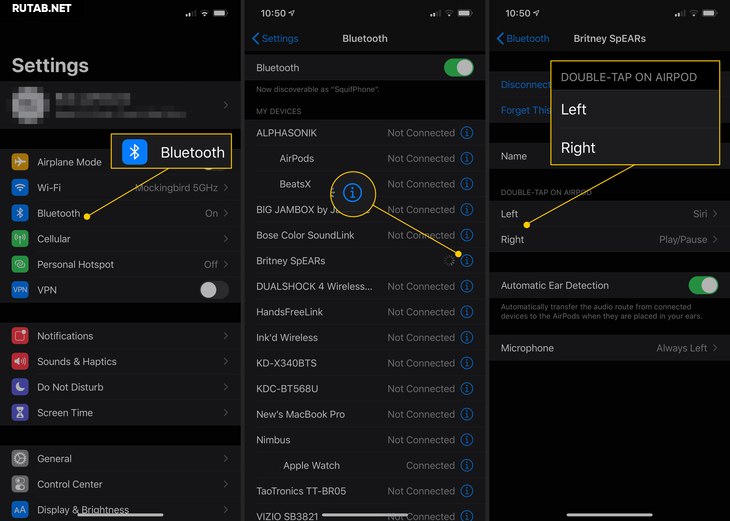Open info icon for Britney SpEARs
Screen dimensions: 730x521
[466, 261]
